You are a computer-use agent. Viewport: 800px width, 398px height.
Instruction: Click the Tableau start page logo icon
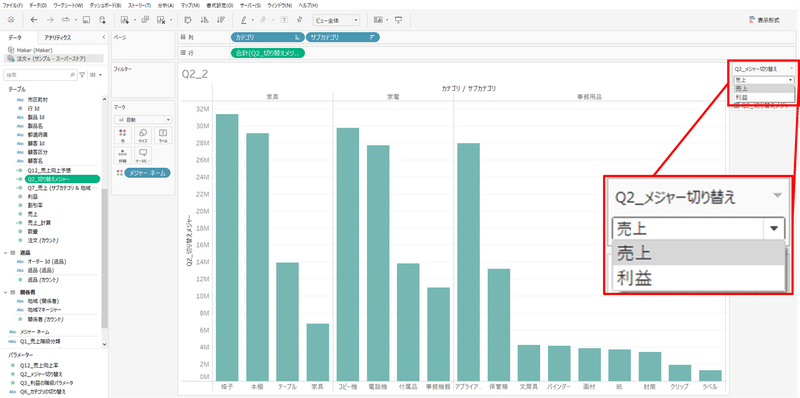[x=11, y=20]
